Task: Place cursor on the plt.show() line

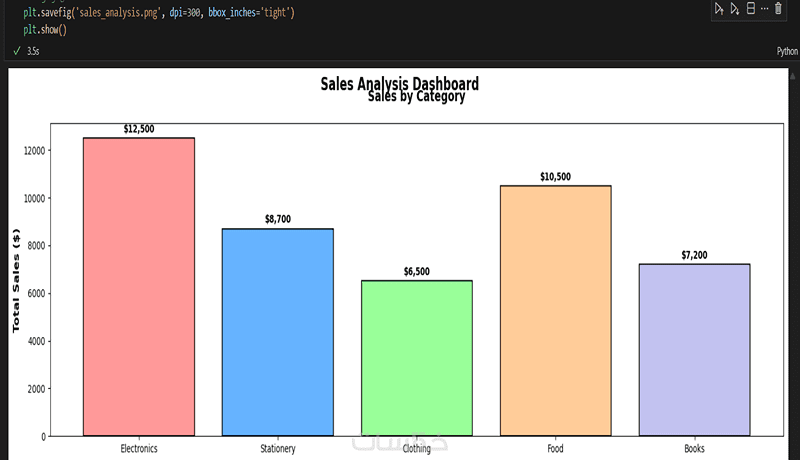Action: pyautogui.click(x=42, y=30)
